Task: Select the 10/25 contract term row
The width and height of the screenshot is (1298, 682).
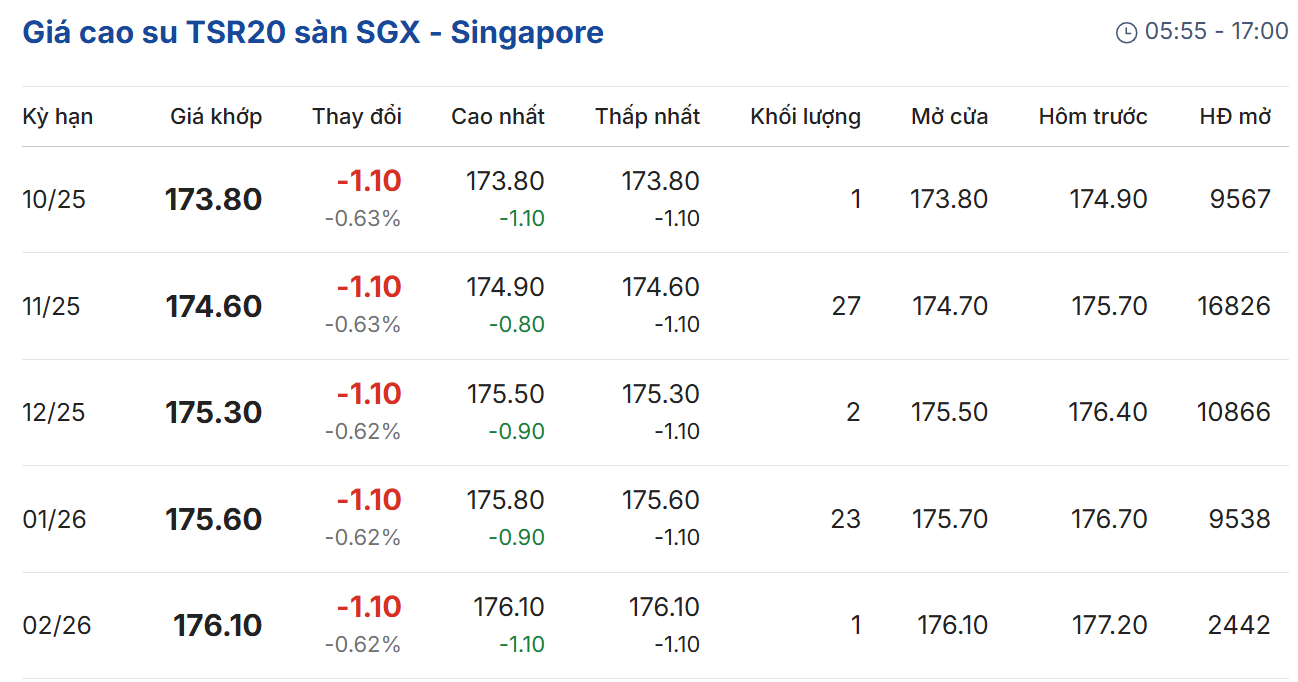Action: (54, 200)
